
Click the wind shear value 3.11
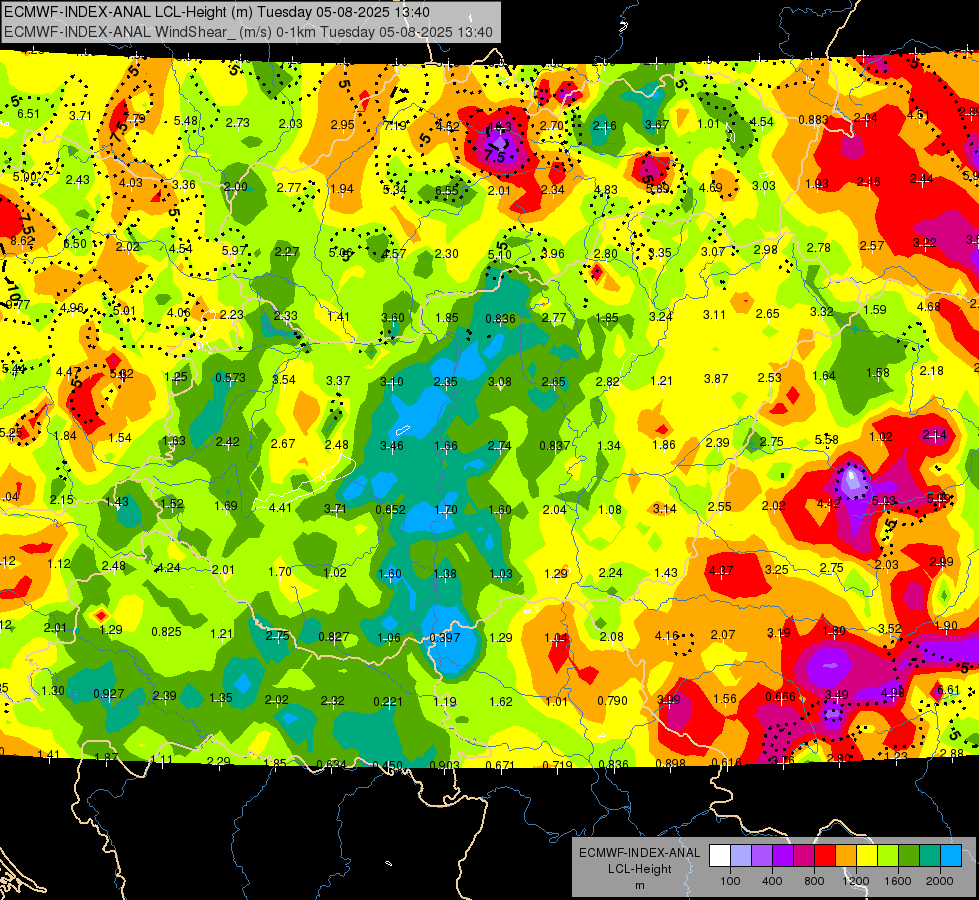point(714,315)
